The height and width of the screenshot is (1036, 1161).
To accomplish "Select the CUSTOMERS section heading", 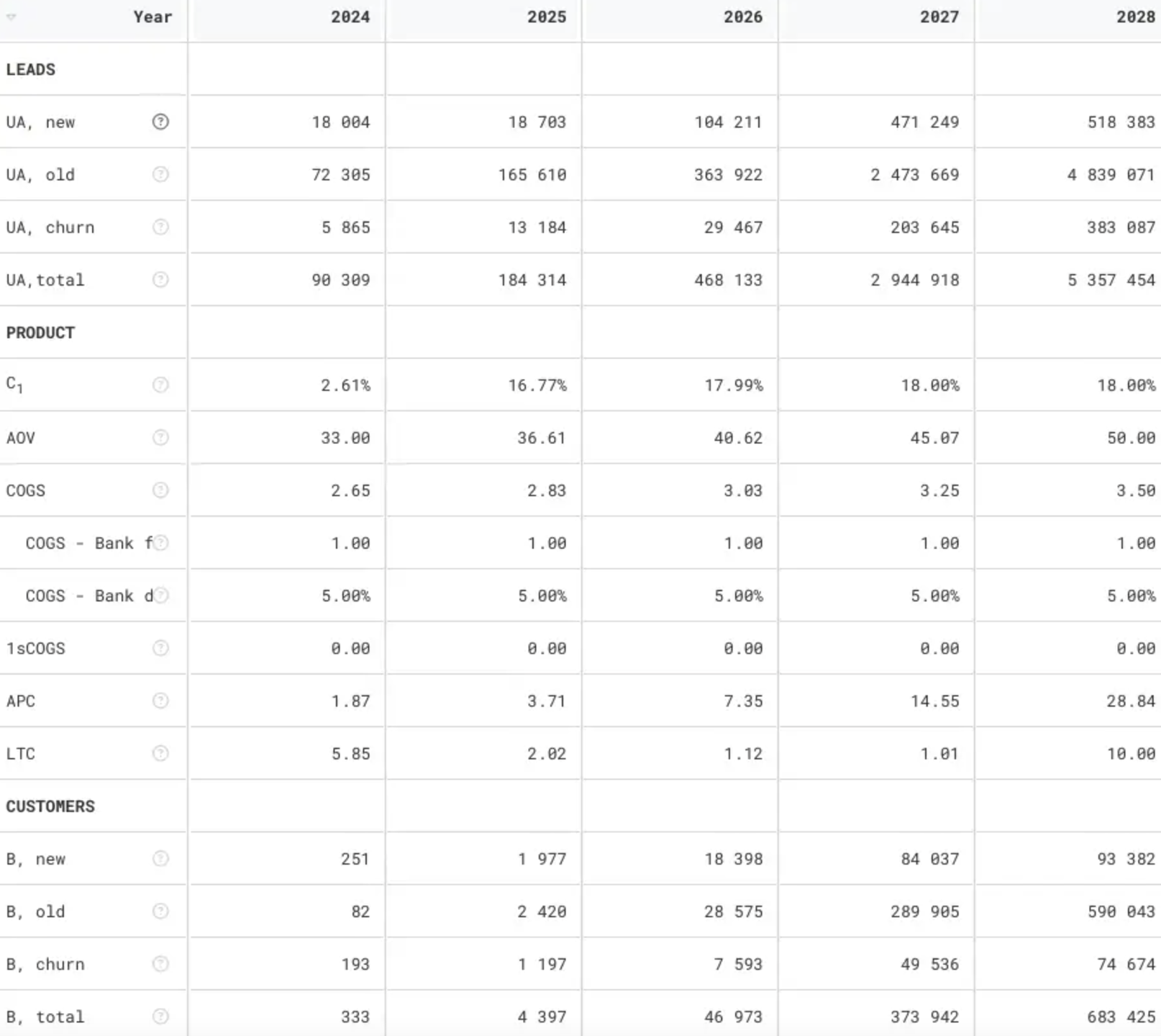I will pos(50,806).
